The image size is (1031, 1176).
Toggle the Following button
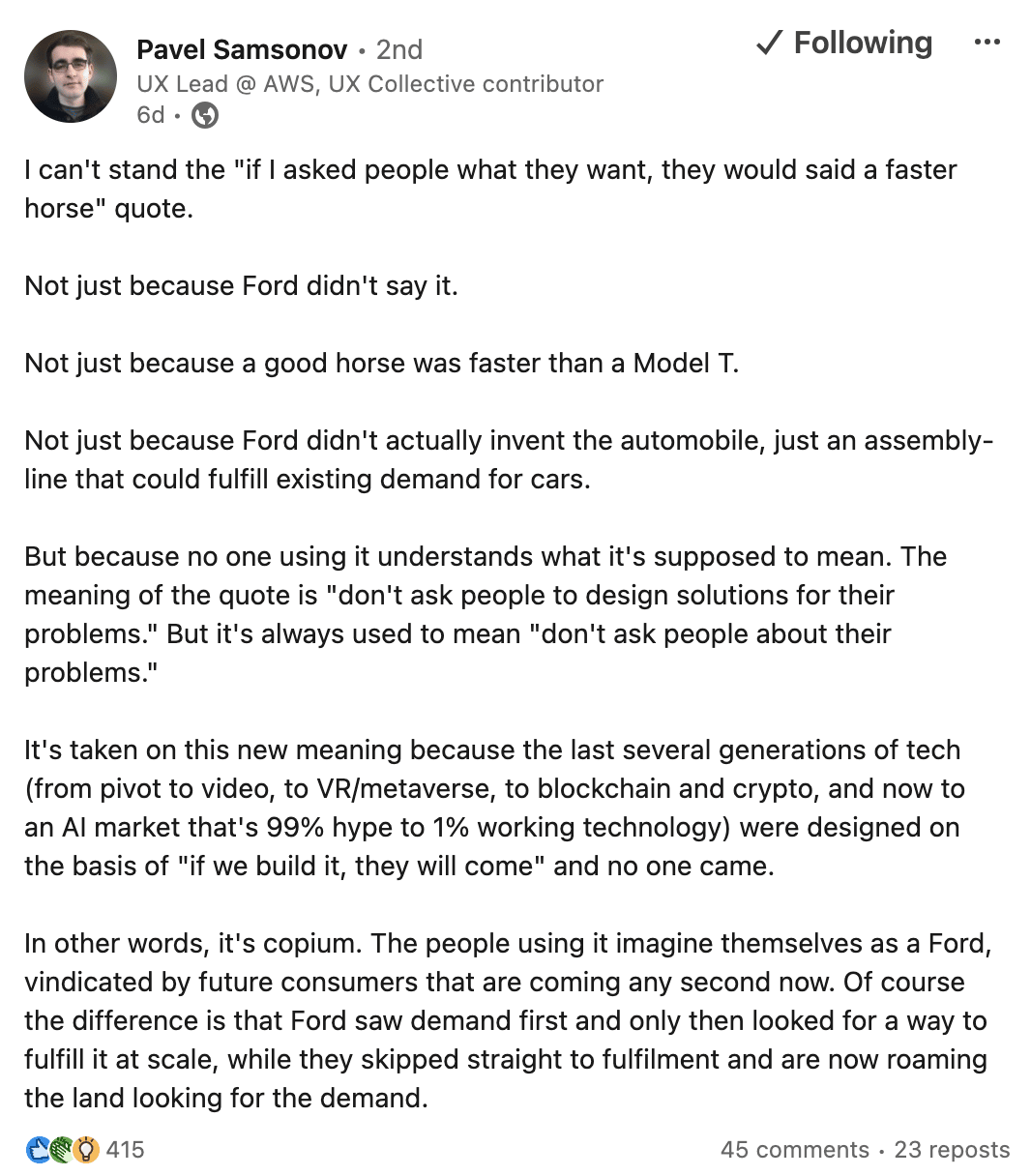pyautogui.click(x=843, y=43)
